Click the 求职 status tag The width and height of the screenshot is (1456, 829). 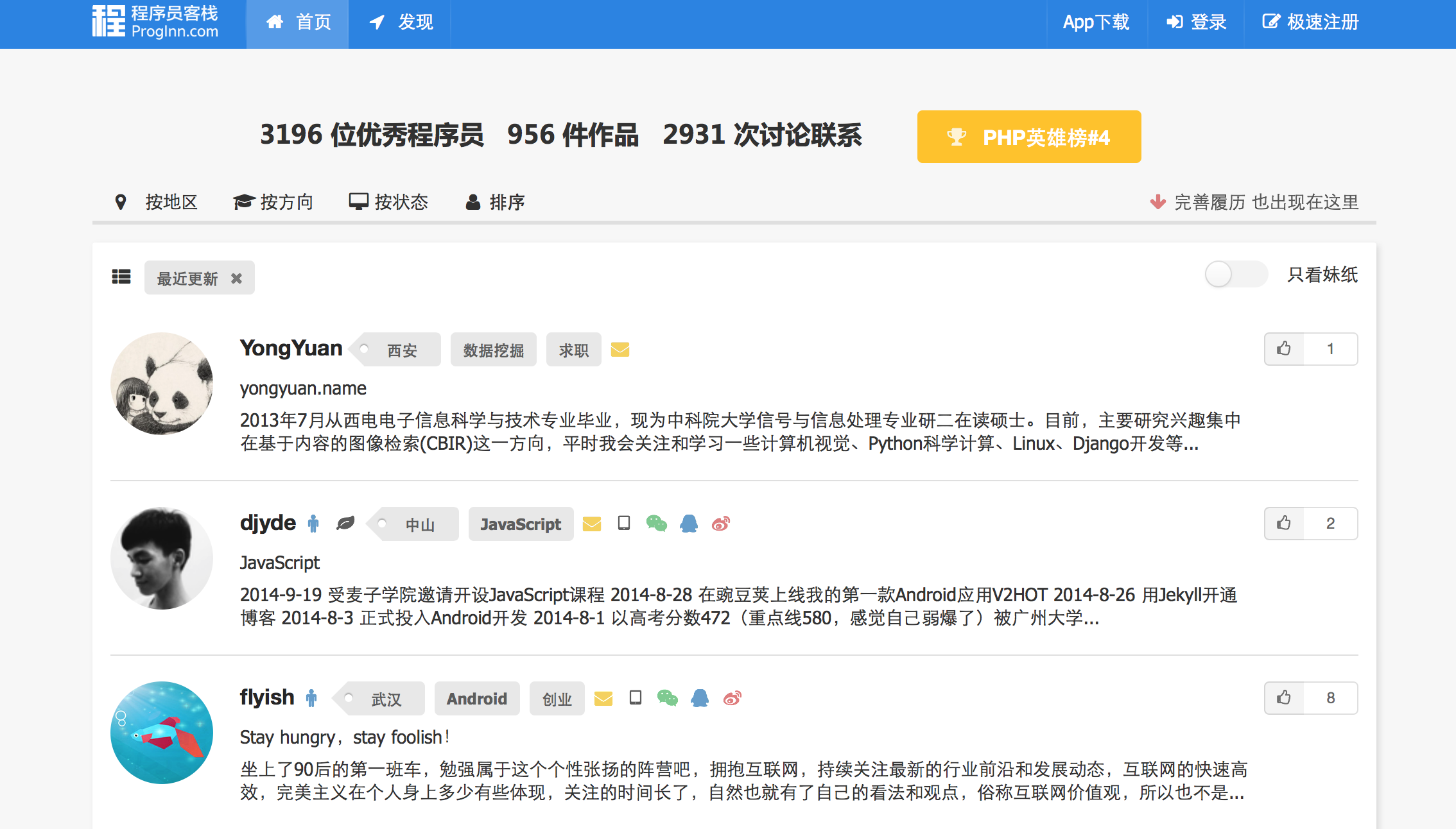(574, 350)
